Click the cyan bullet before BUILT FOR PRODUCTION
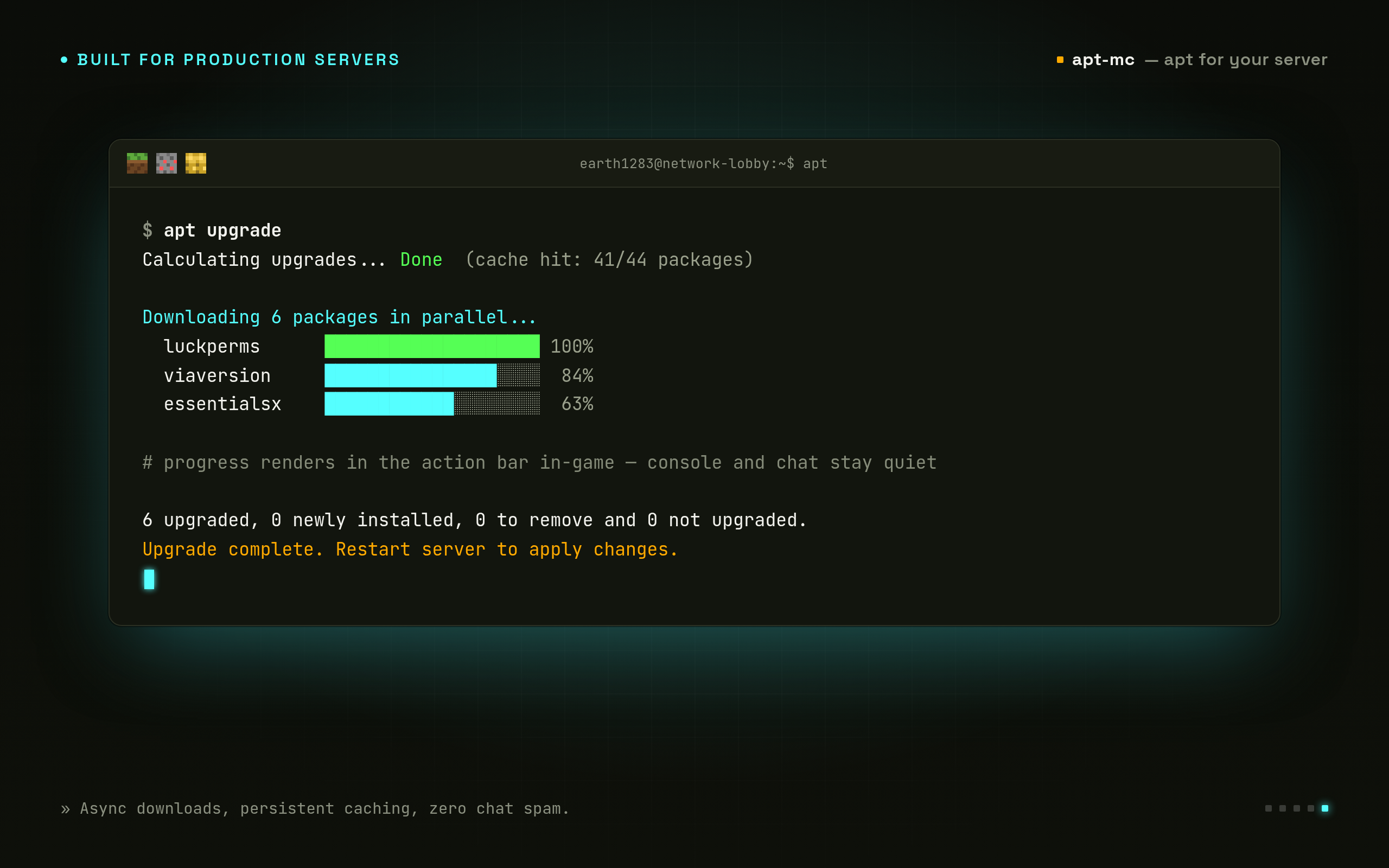Viewport: 1389px width, 868px height. (64, 60)
